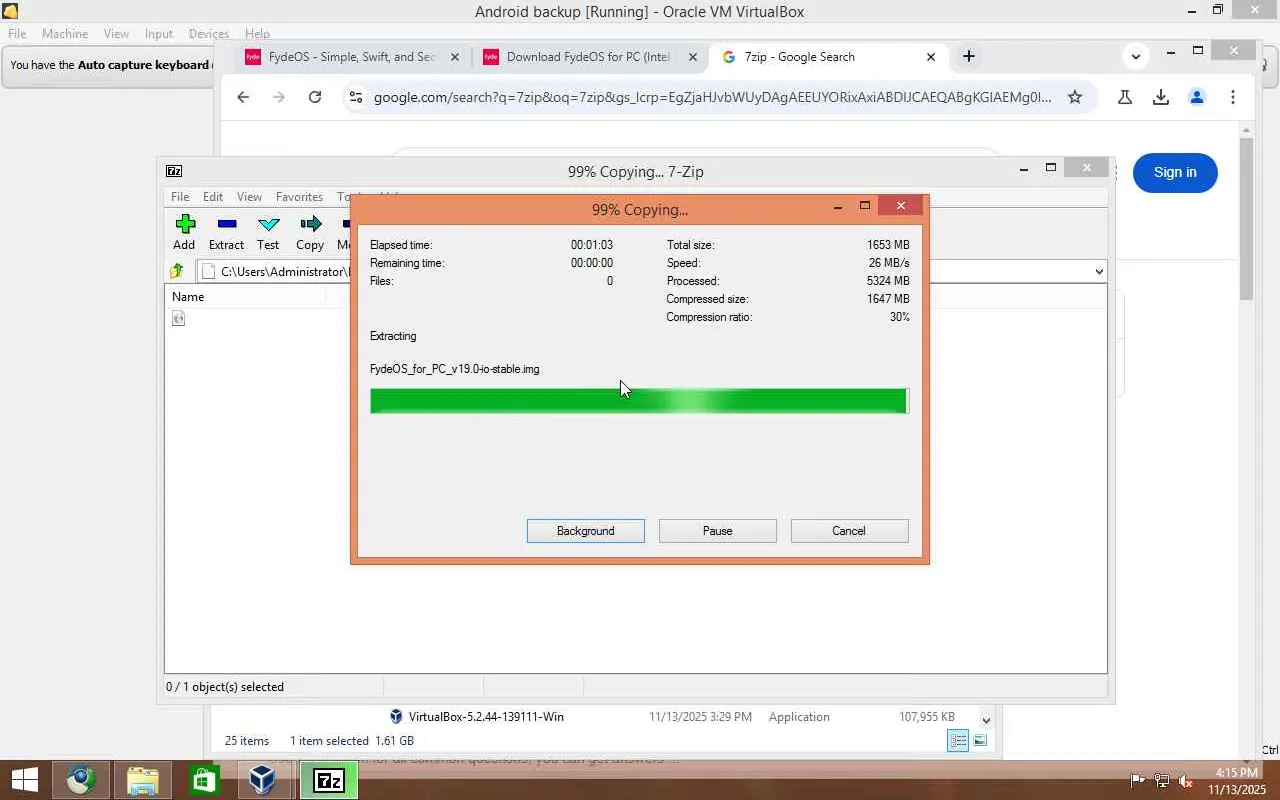Image resolution: width=1280 pixels, height=800 pixels.
Task: Click the Action Center flag icon
Action: point(1137,780)
